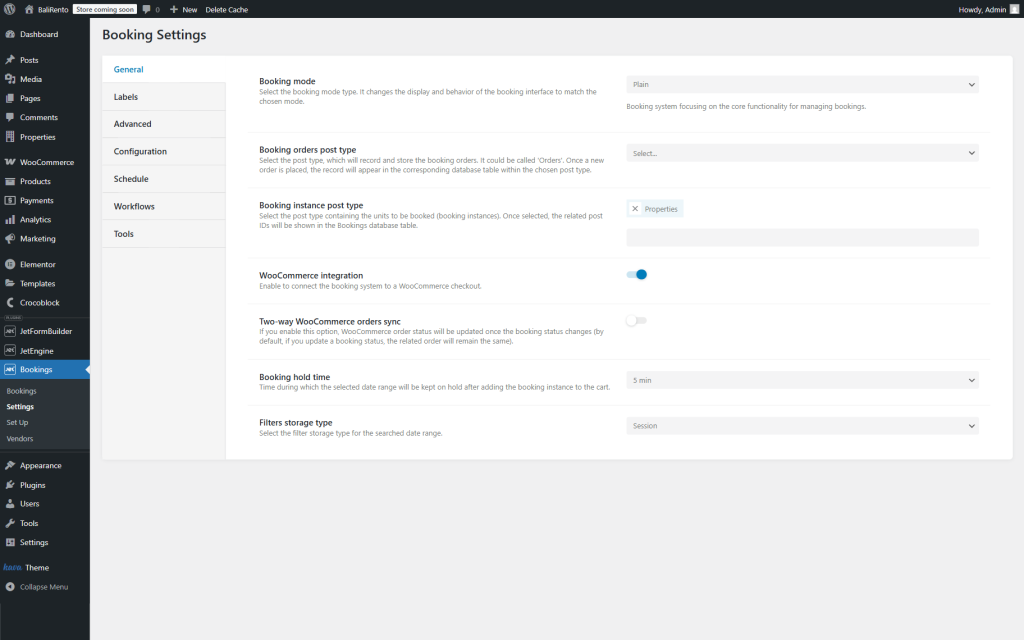The height and width of the screenshot is (640, 1024).
Task: Click the Dashboard gauge icon
Action: [x=10, y=34]
